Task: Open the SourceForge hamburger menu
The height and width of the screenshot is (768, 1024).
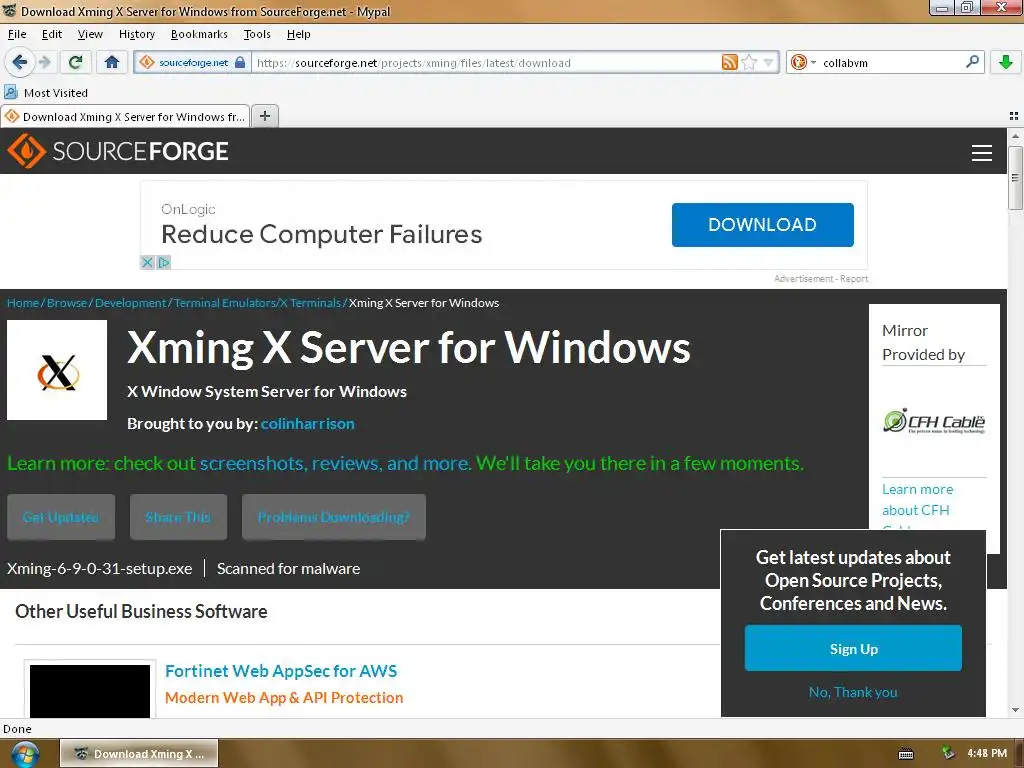Action: [982, 153]
